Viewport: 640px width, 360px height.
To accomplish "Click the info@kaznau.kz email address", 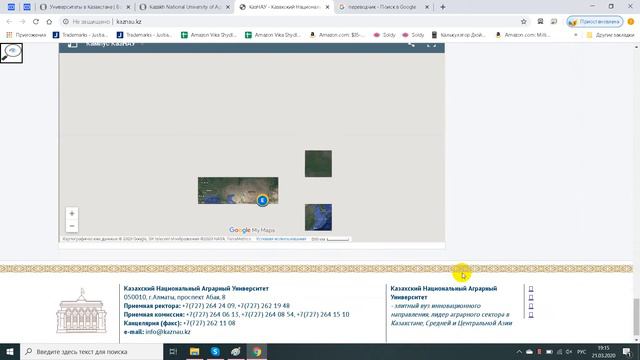I will [x=168, y=332].
